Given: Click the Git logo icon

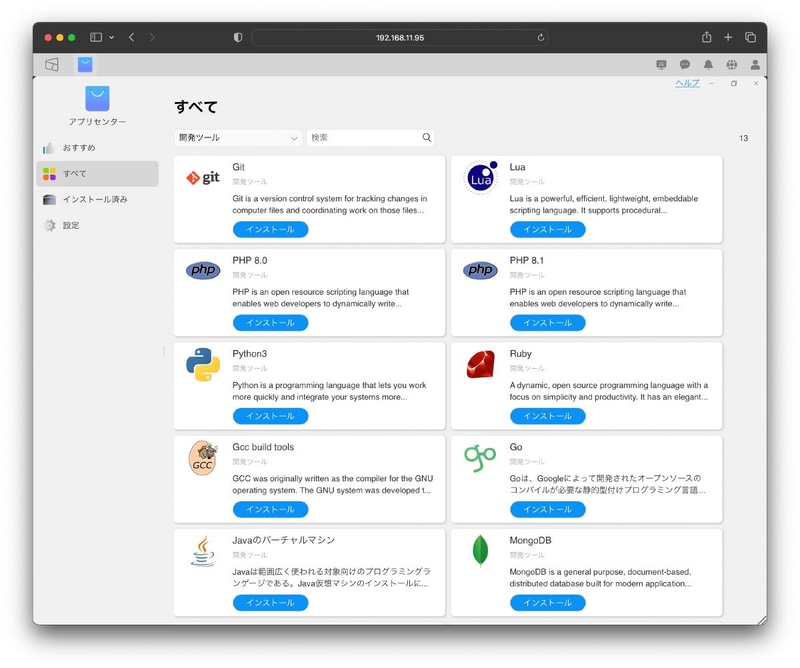Looking at the screenshot, I should [203, 178].
